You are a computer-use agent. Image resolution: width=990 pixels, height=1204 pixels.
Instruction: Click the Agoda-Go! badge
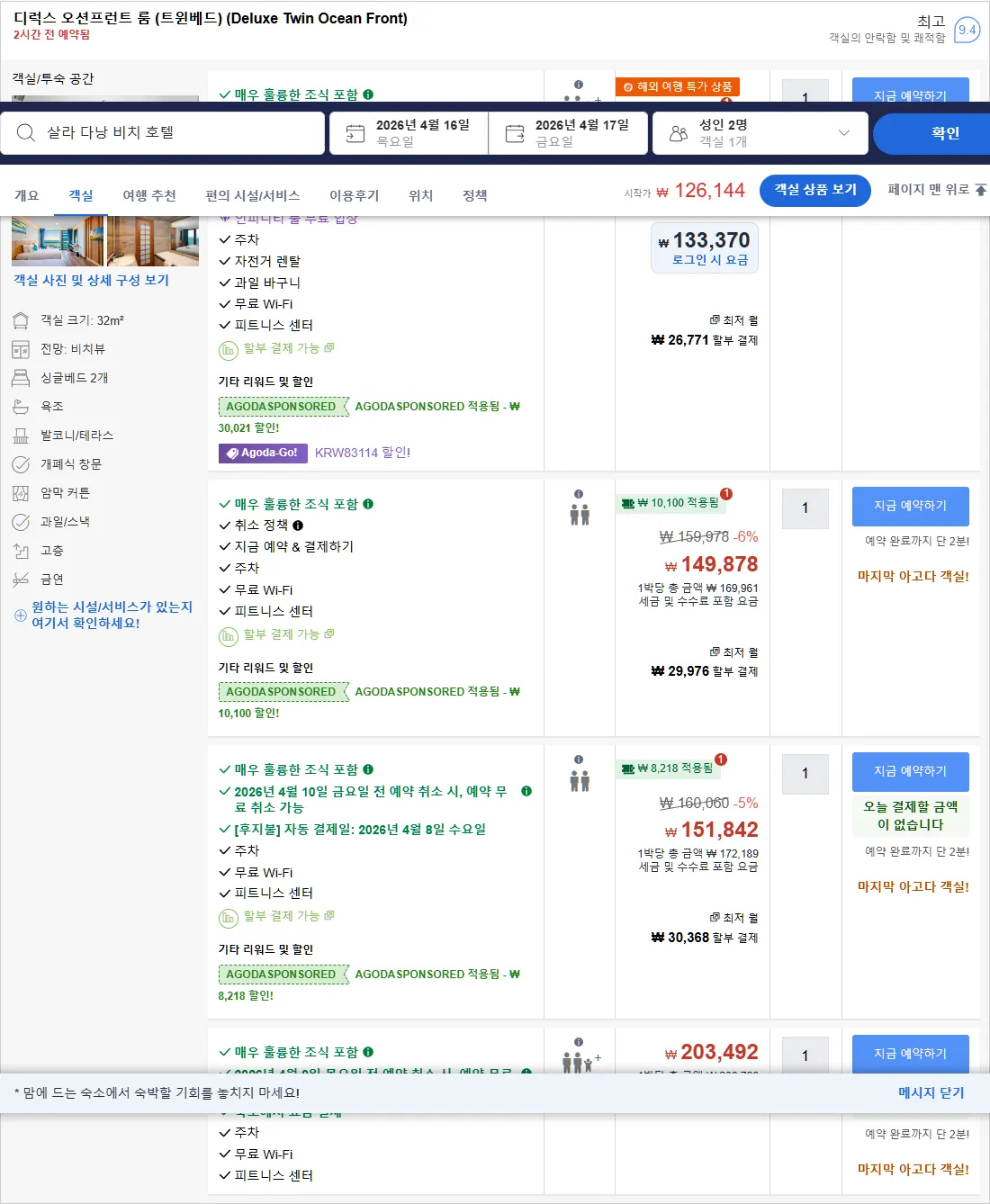point(263,453)
